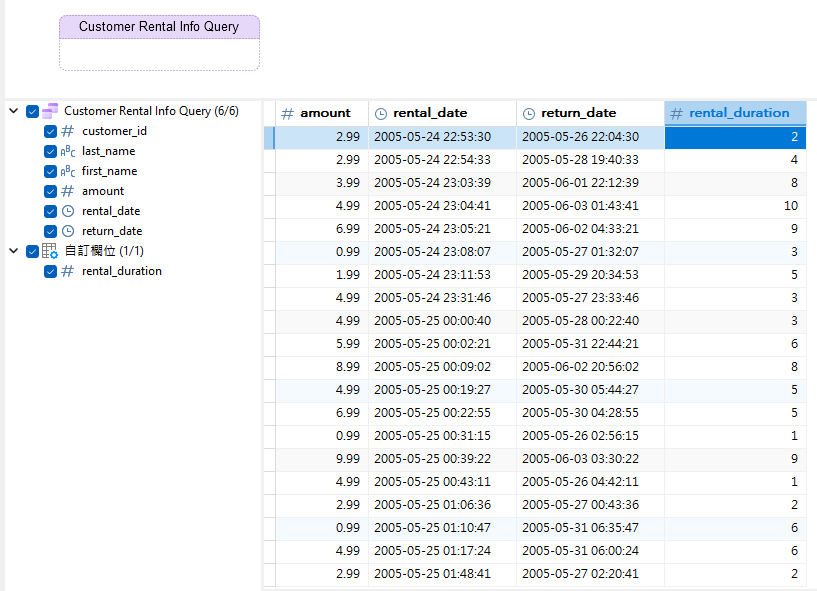Collapse the Customer Rental Info Query tree node
The image size is (817, 591).
click(15, 111)
